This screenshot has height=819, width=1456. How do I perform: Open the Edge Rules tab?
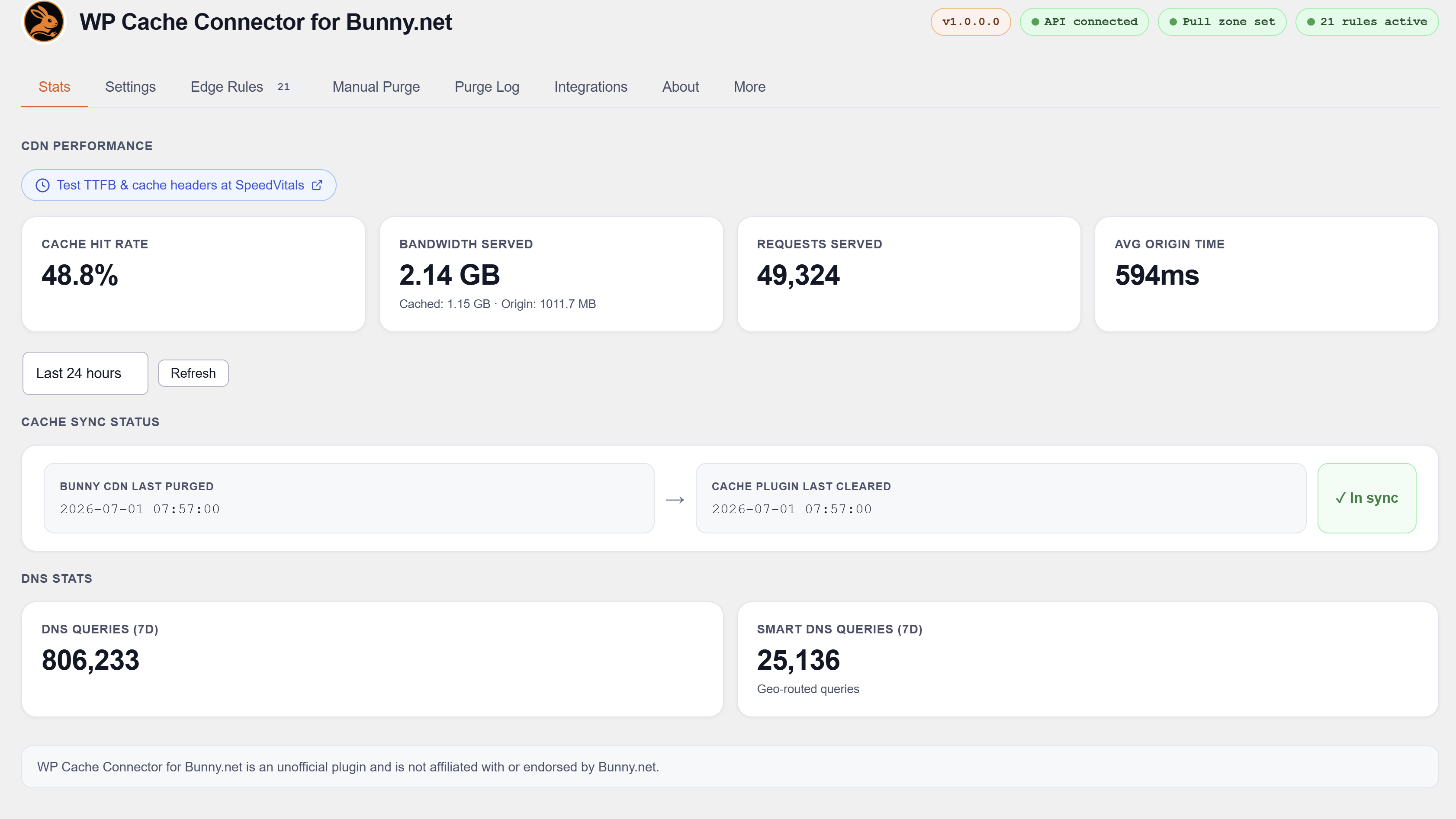point(244,87)
